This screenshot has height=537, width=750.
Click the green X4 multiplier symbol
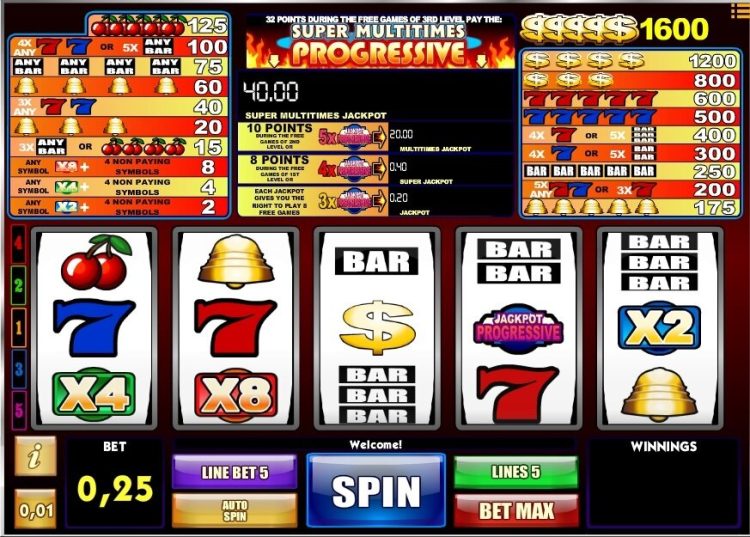[x=94, y=395]
